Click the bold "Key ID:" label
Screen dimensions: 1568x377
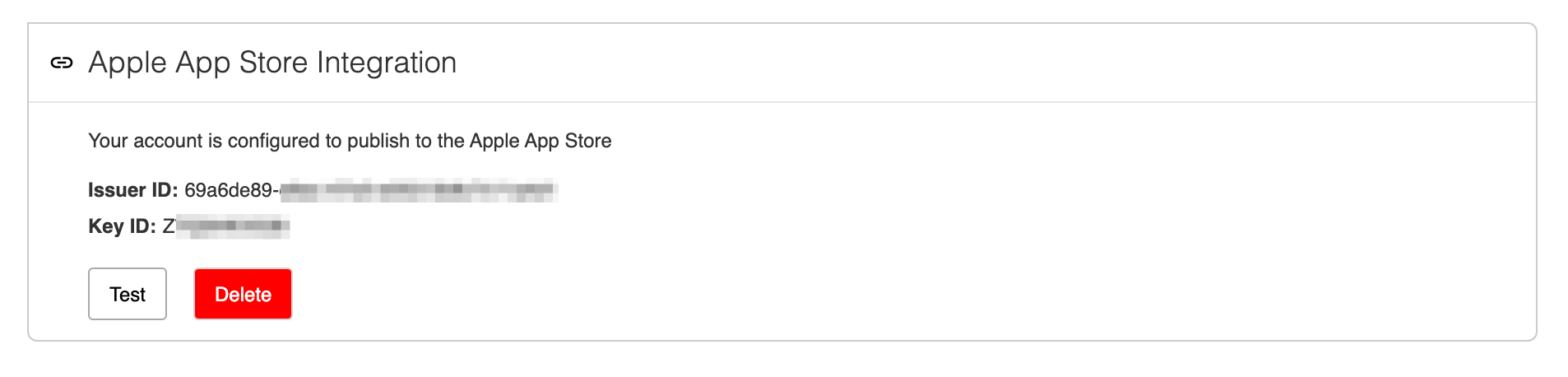click(122, 226)
